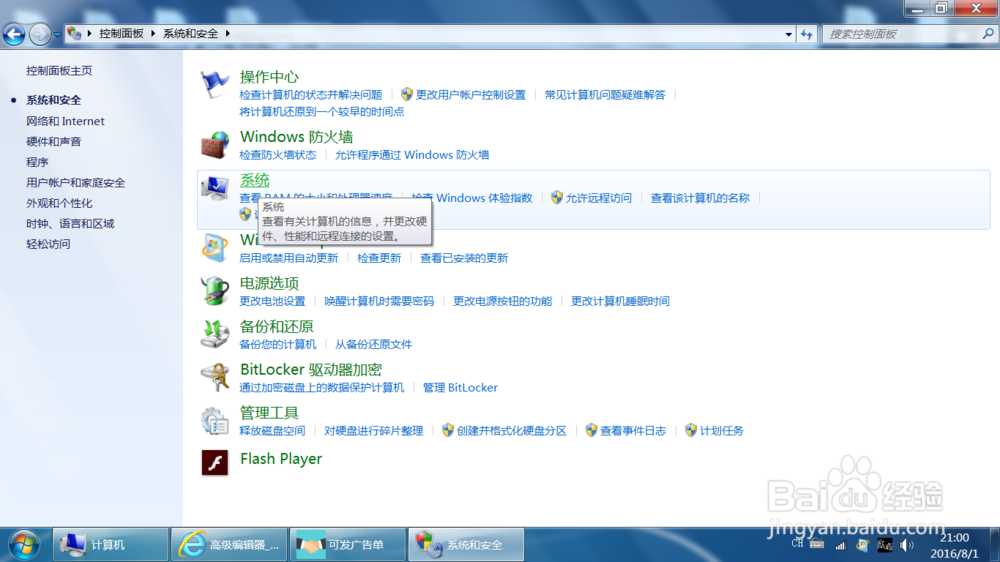The height and width of the screenshot is (562, 1000).
Task: Click the volume speaker tray icon
Action: (x=906, y=545)
